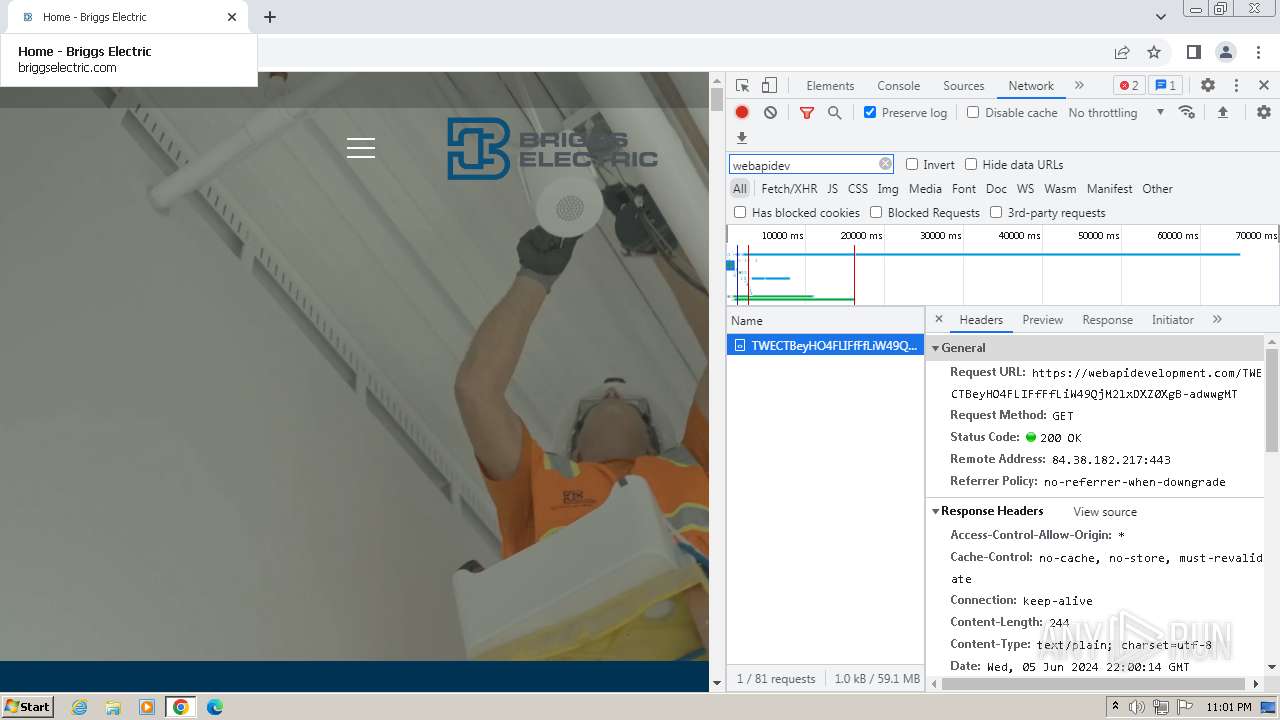Select the inspect element picker icon
Image resolution: width=1280 pixels, height=720 pixels.
742,86
